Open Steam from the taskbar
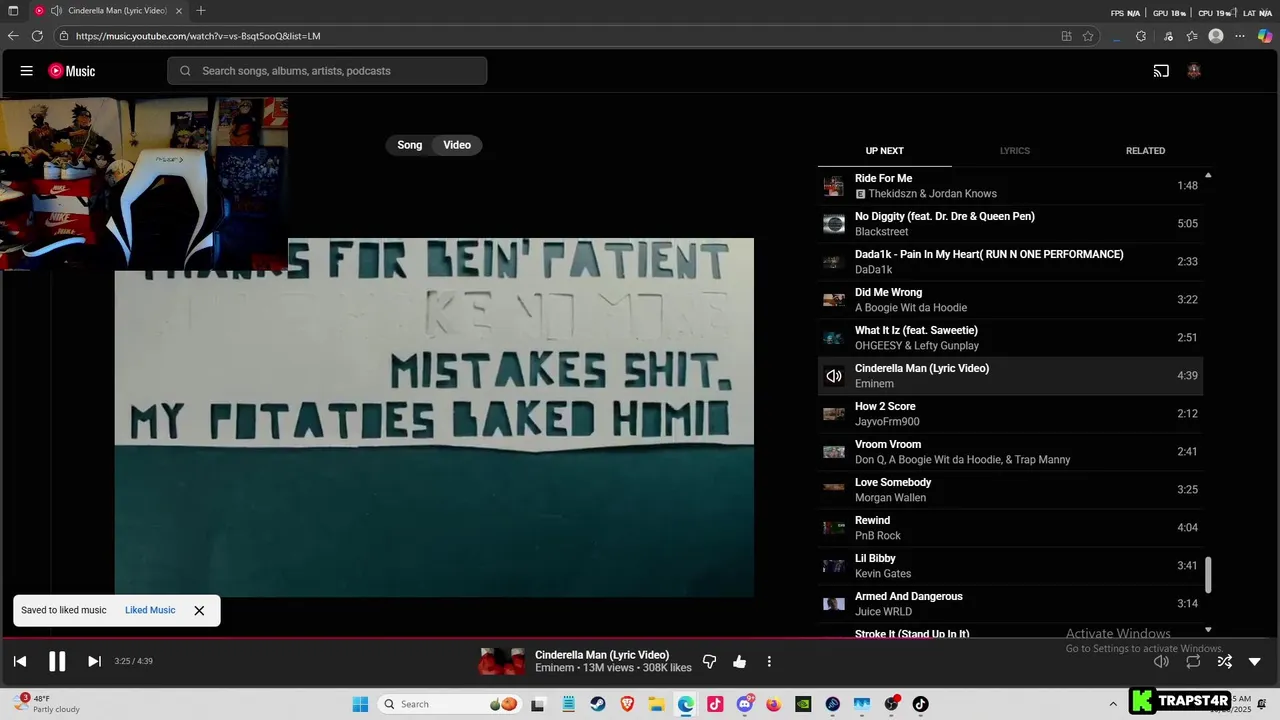The height and width of the screenshot is (720, 1280). pos(597,704)
